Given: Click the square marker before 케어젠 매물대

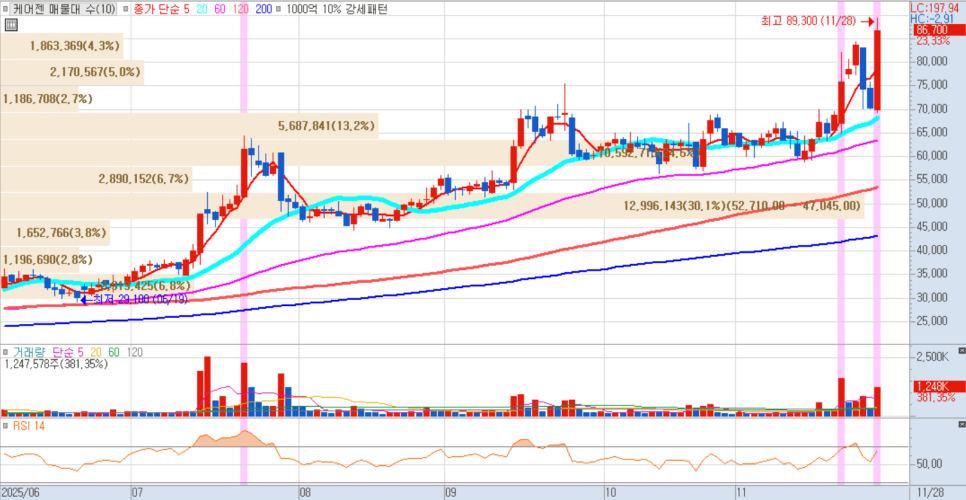Looking at the screenshot, I should coord(7,10).
